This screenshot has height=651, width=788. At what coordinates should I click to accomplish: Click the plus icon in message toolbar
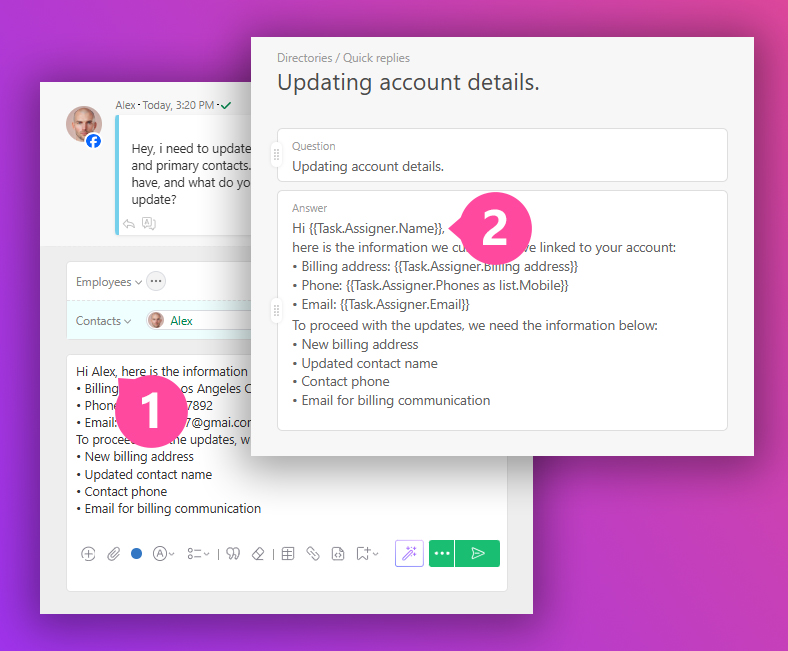tap(88, 553)
